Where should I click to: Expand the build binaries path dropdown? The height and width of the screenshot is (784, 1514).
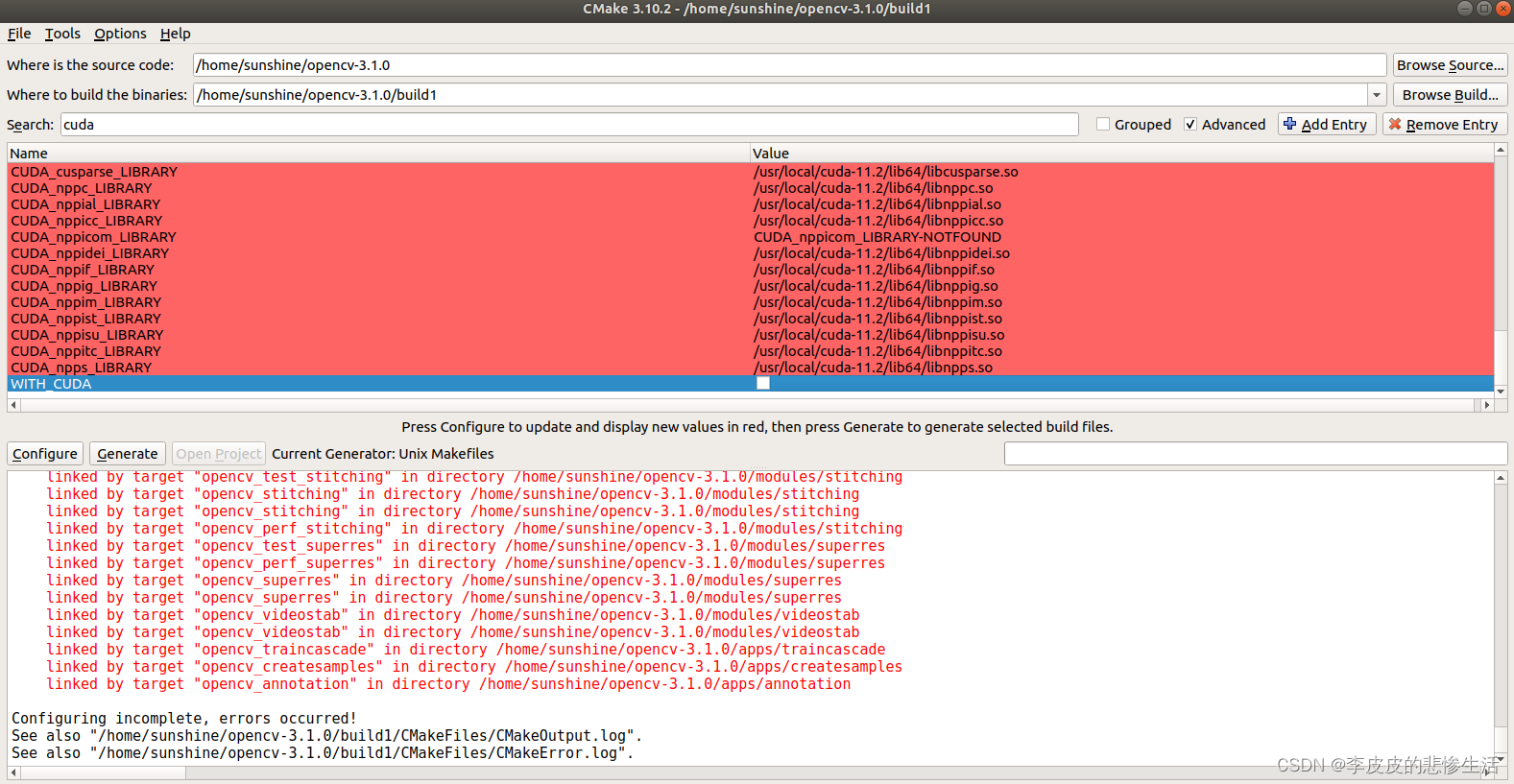point(1377,95)
